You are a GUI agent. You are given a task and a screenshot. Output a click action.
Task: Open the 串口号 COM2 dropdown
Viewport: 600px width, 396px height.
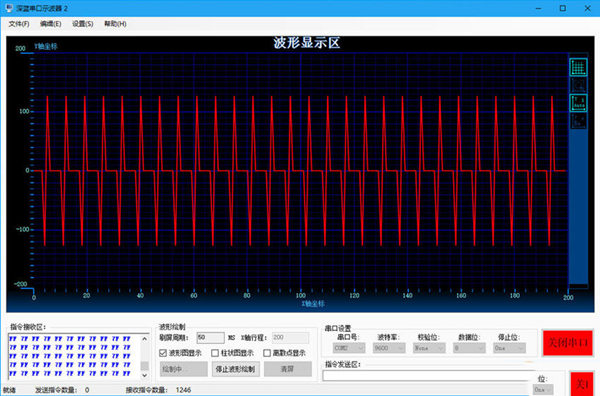tap(349, 348)
